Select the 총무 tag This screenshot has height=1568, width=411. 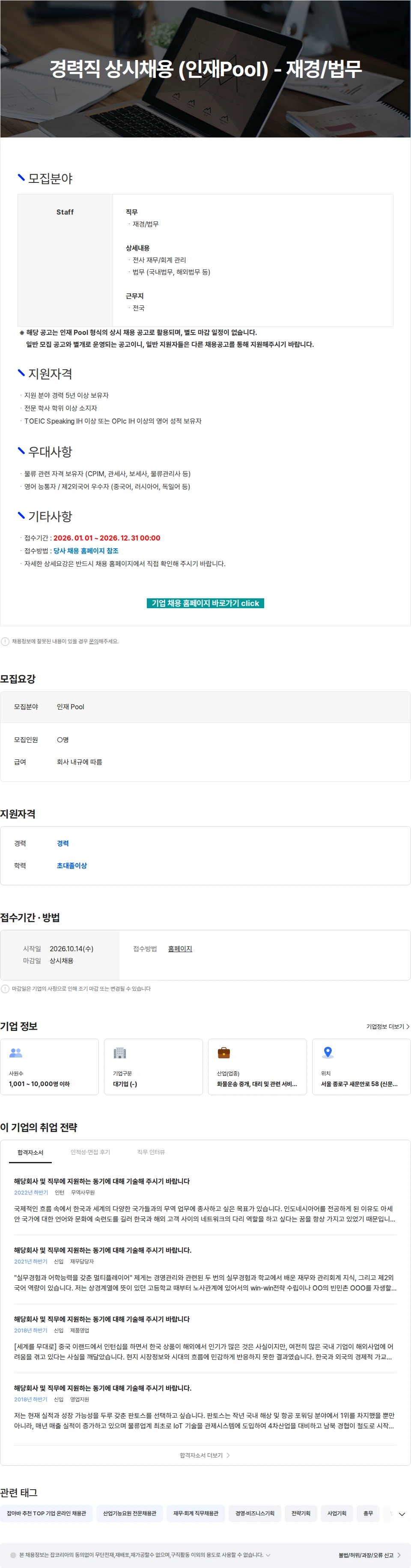[x=368, y=1513]
